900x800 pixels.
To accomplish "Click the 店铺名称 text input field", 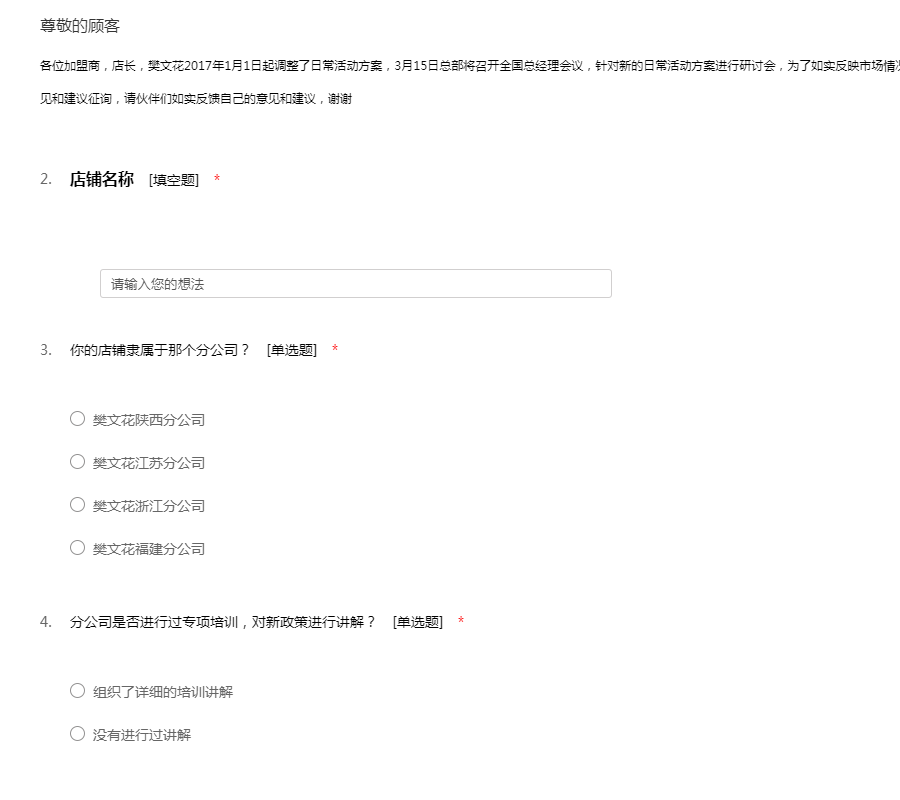I will click(355, 284).
